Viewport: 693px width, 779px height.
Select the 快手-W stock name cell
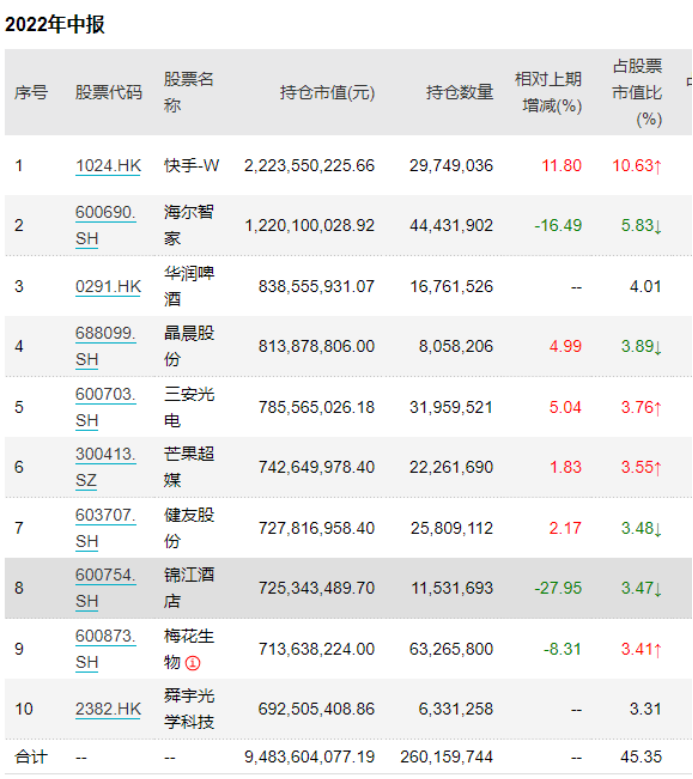point(191,166)
